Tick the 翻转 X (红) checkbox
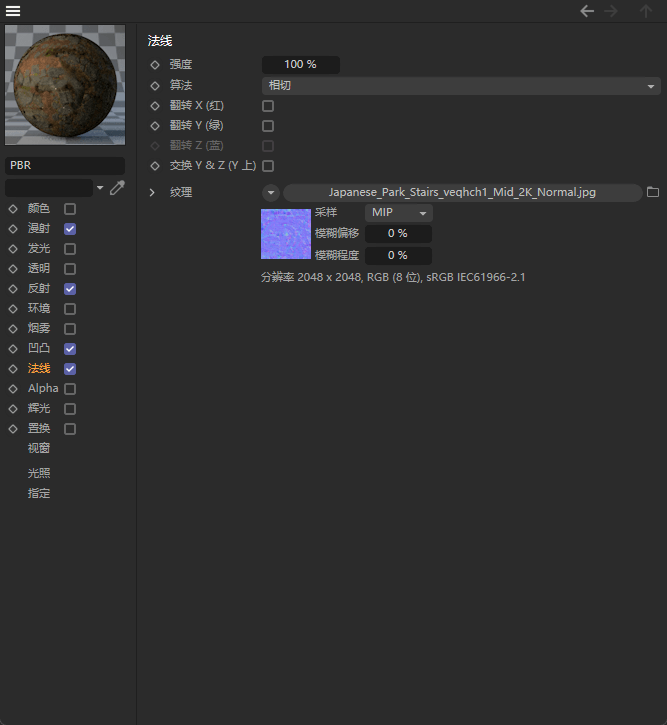Viewport: 667px width, 725px height. coord(268,106)
